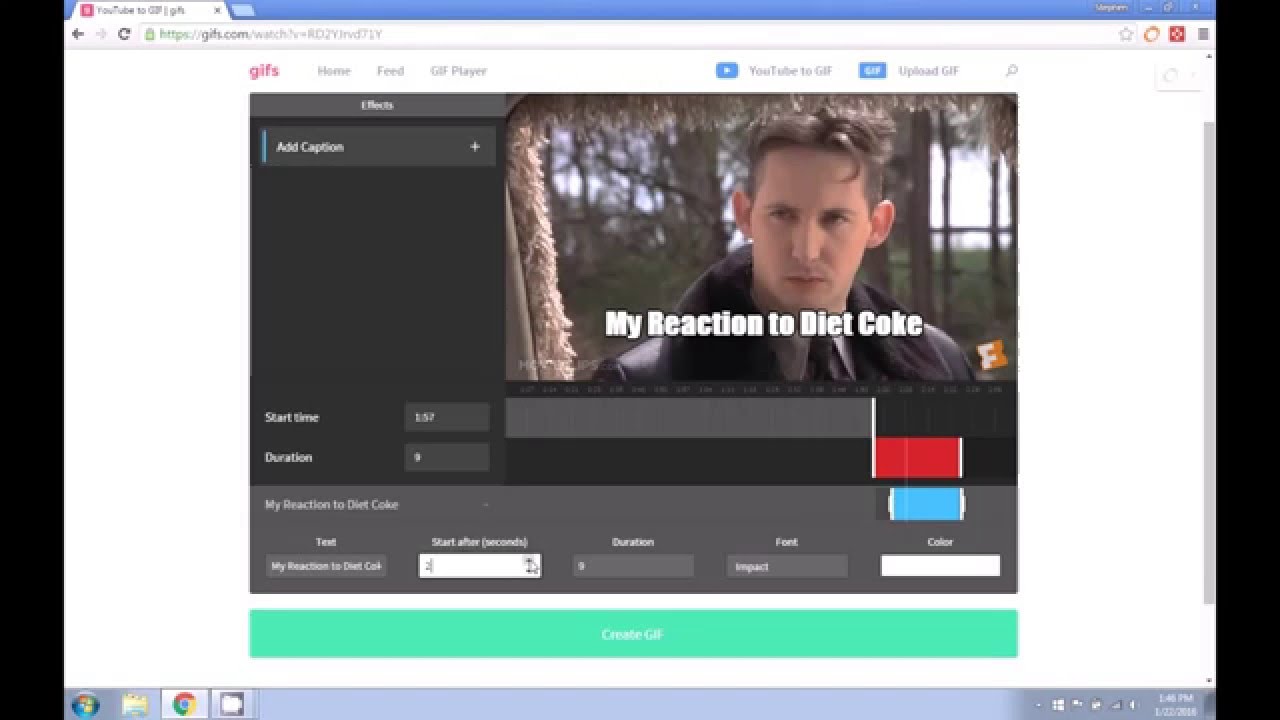
Task: Open the Feed page
Action: tap(390, 71)
